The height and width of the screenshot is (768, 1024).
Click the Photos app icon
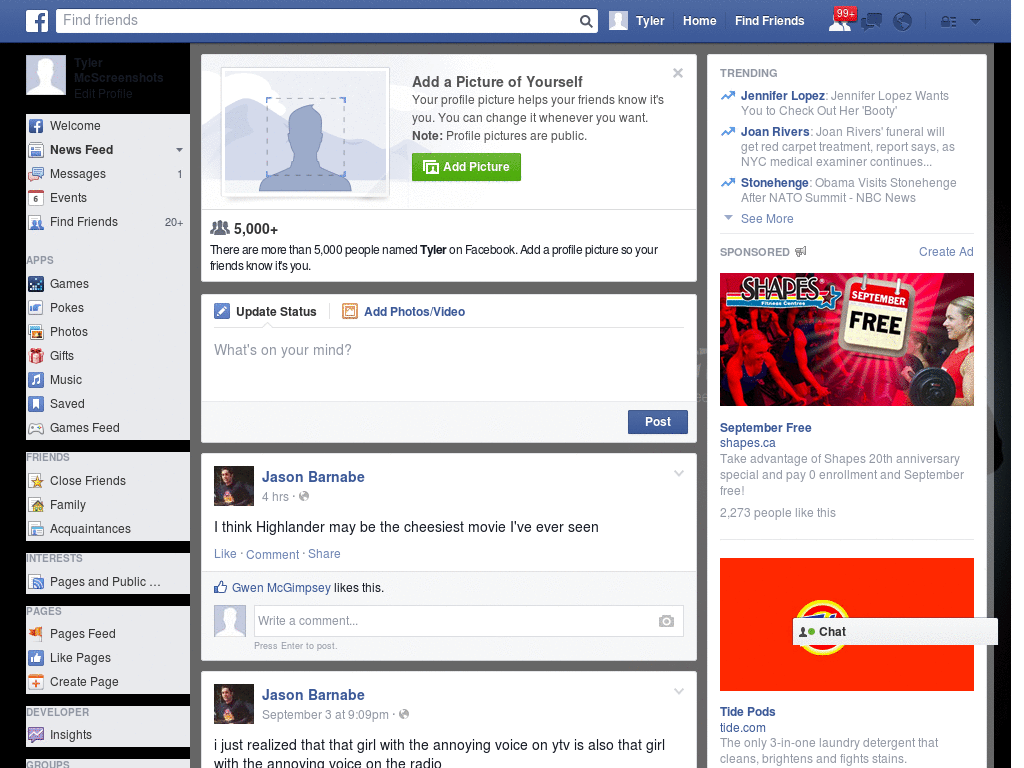(x=37, y=332)
